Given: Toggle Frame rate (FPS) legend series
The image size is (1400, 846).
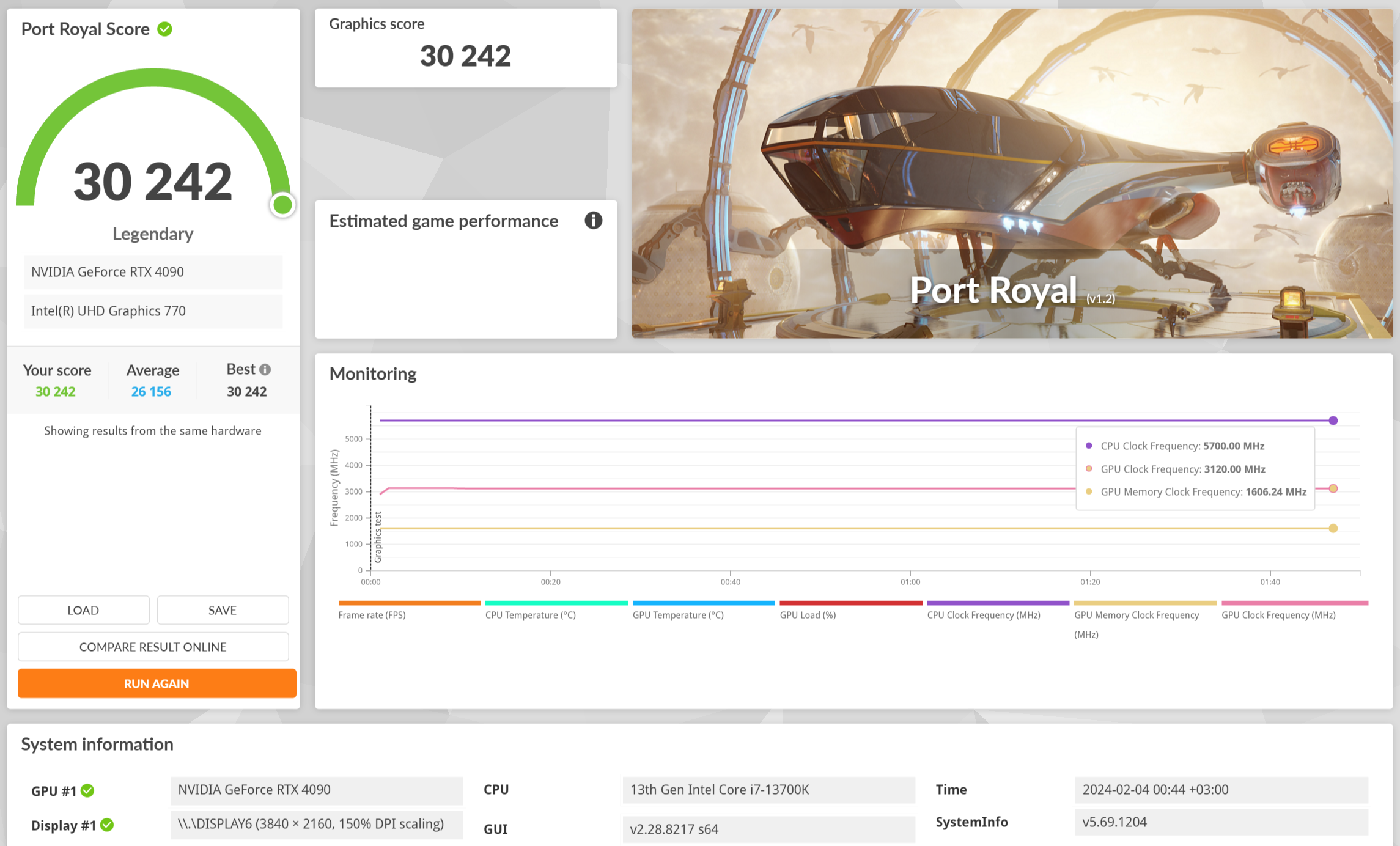Looking at the screenshot, I should [372, 615].
